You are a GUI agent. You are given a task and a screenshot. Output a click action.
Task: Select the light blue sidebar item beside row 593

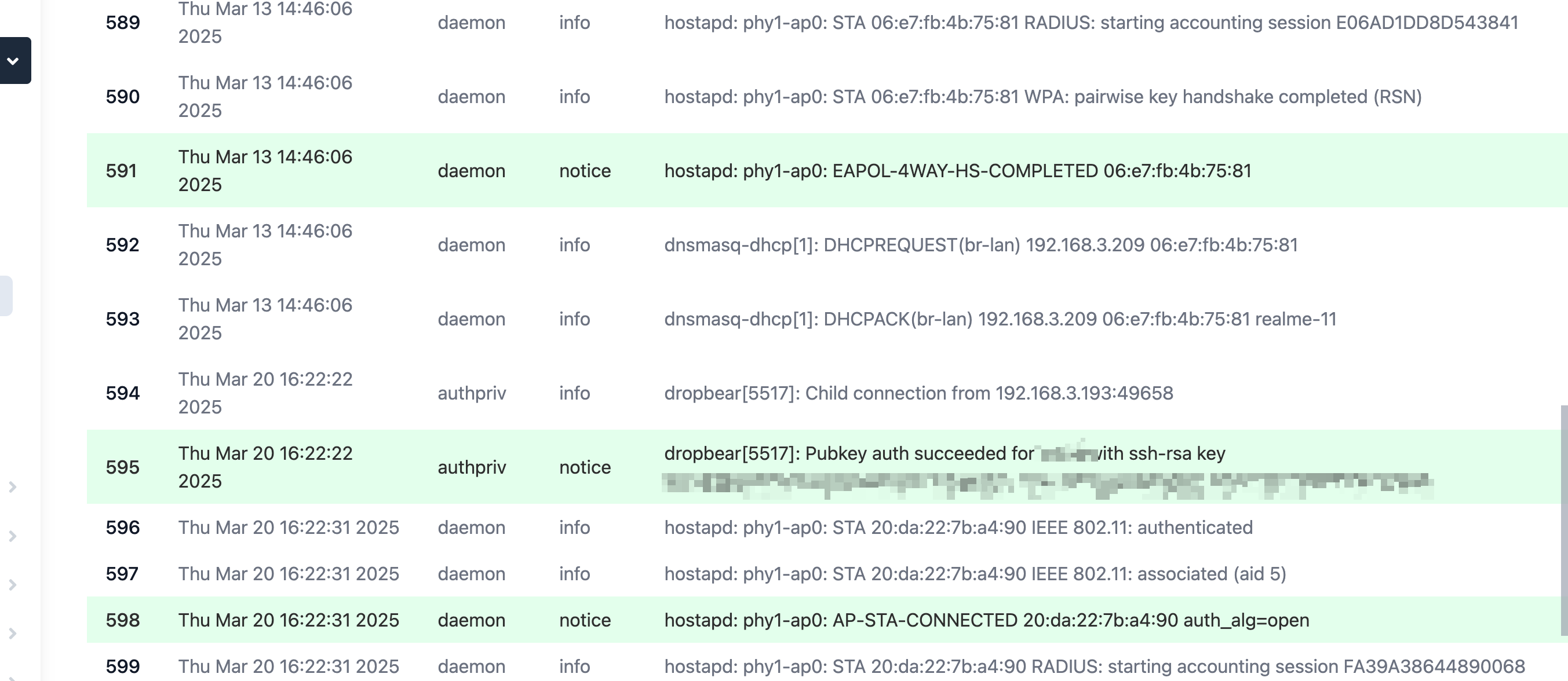pos(6,296)
